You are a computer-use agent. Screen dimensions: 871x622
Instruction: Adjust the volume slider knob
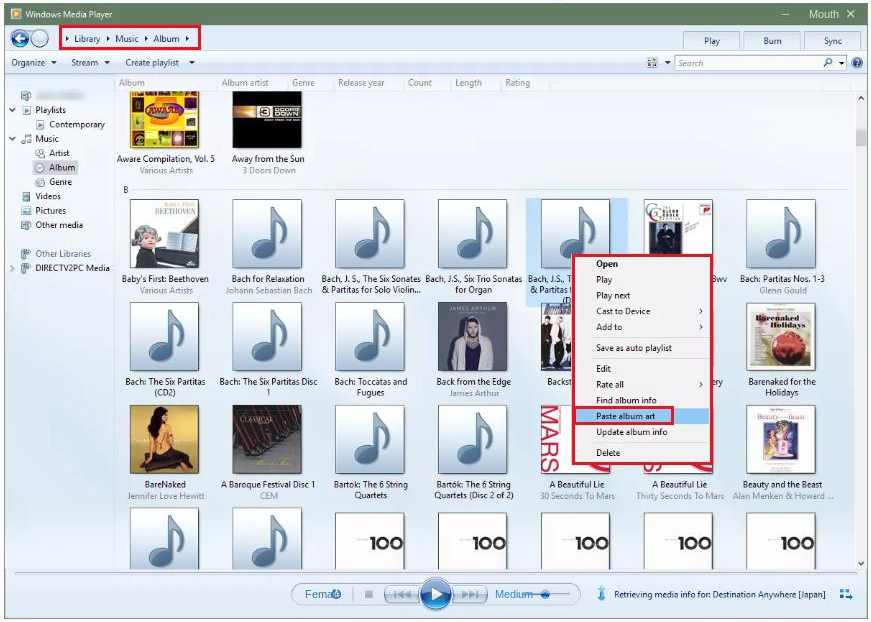pos(545,594)
